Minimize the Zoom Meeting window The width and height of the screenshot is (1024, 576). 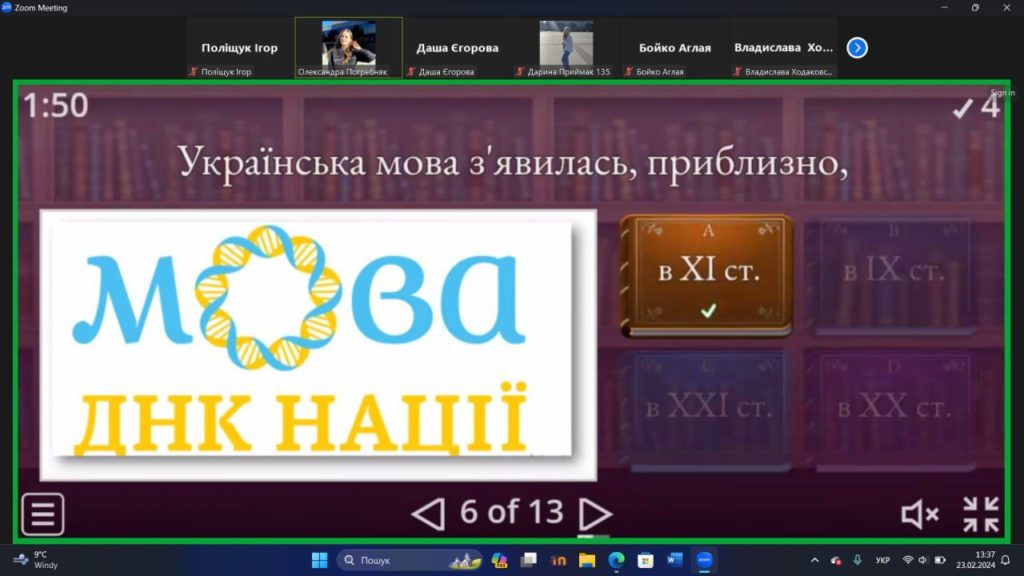click(944, 7)
